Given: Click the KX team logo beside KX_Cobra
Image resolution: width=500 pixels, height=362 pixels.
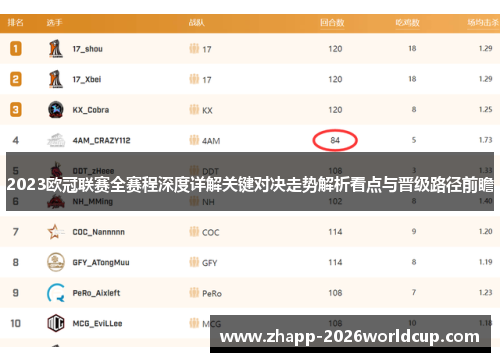Looking at the screenshot, I should click(56, 110).
